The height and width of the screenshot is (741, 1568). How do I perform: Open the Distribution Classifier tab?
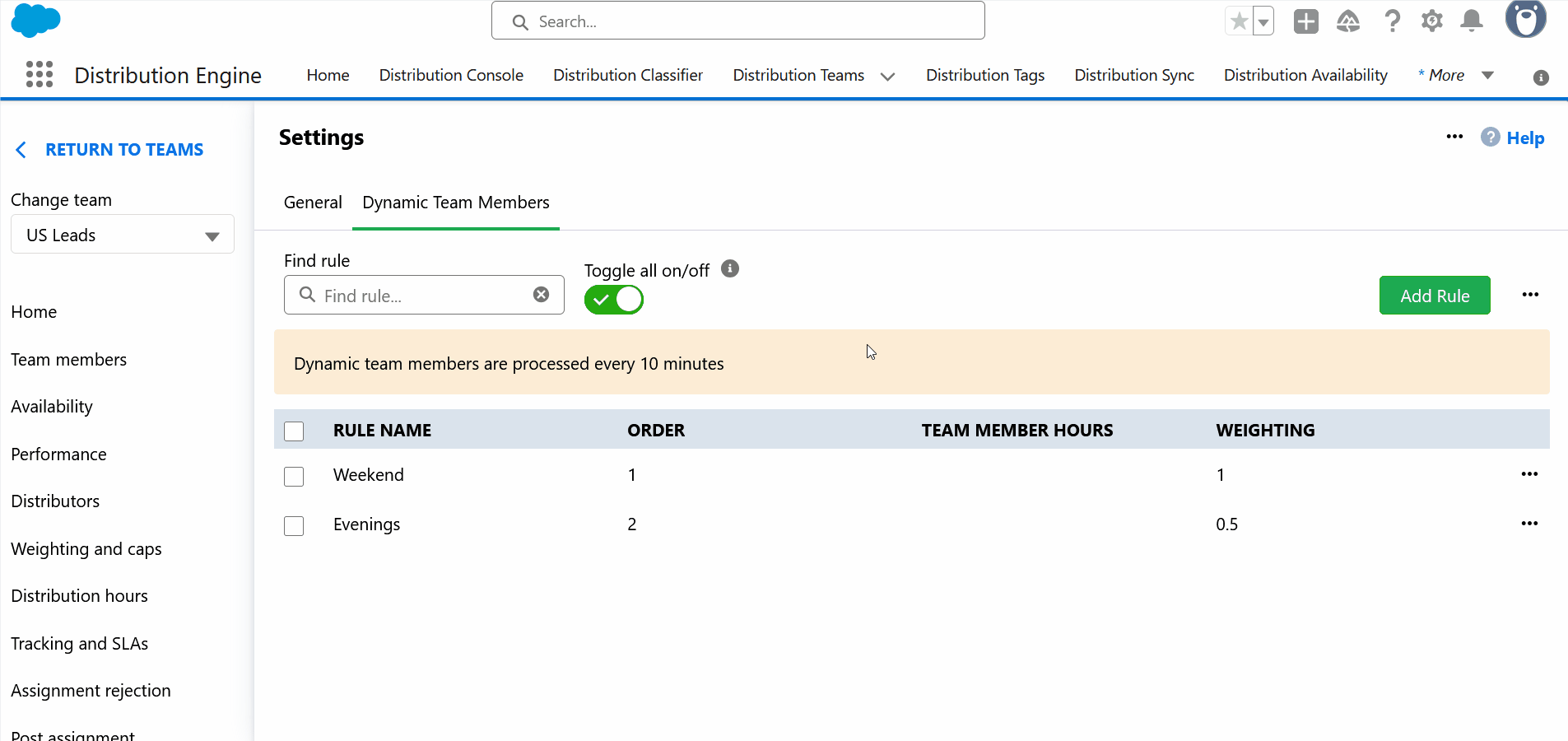[x=628, y=75]
